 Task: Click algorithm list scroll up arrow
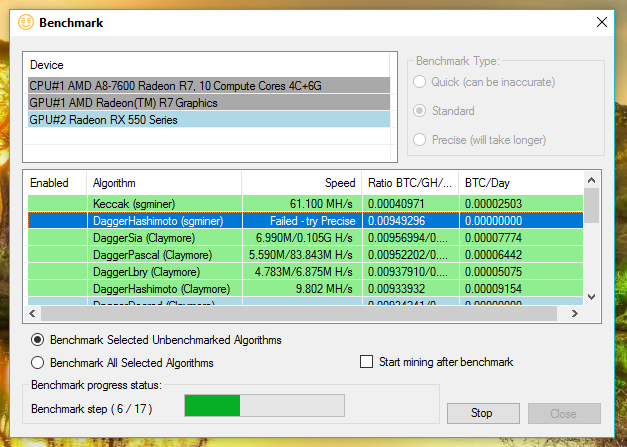[591, 180]
